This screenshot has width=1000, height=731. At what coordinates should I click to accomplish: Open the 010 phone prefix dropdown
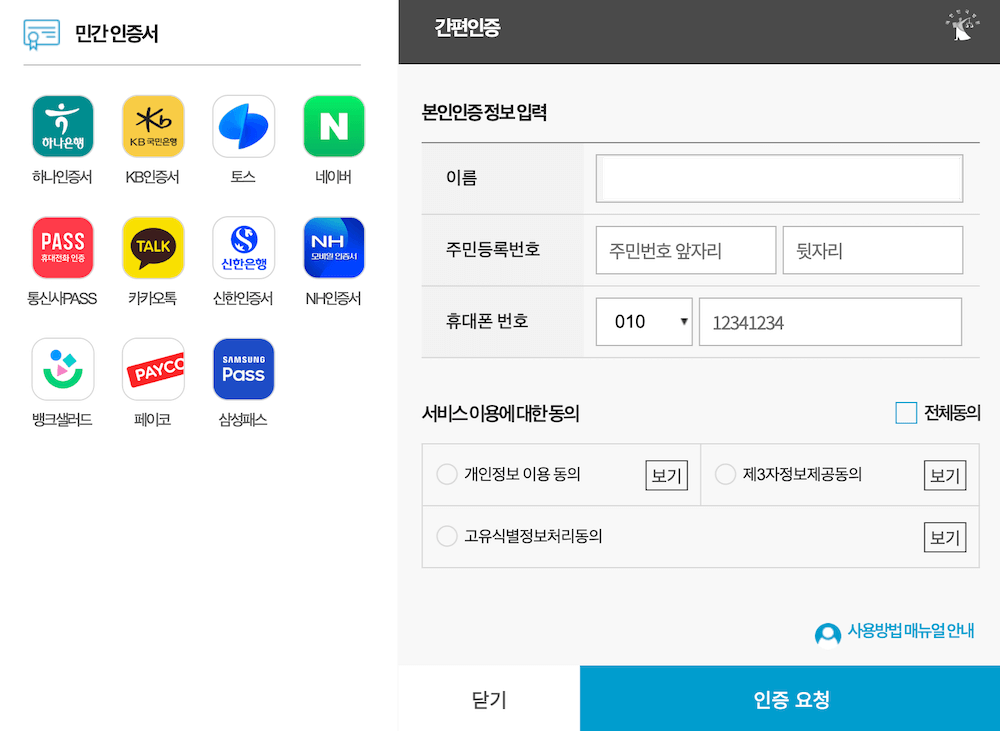click(643, 321)
